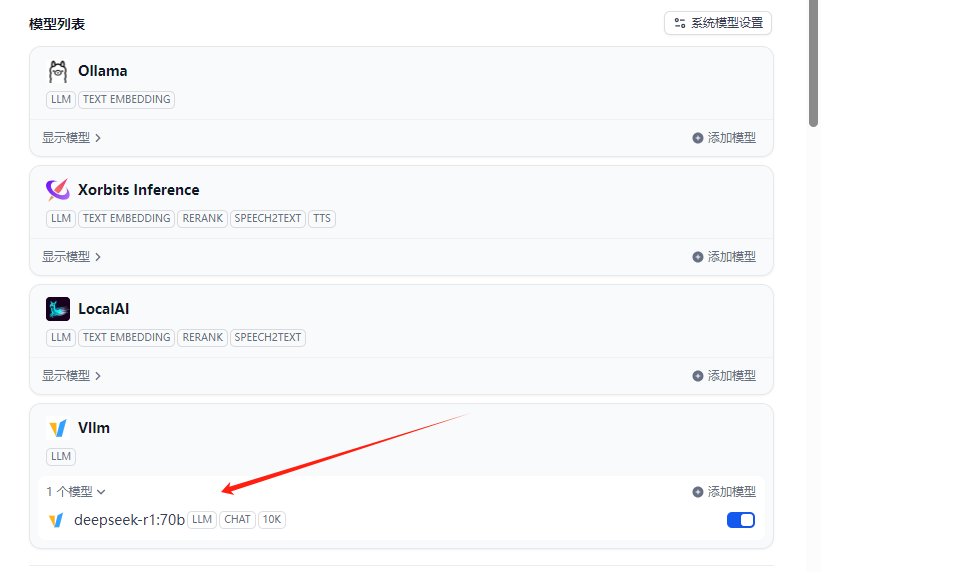The image size is (956, 572).
Task: Click the 10K tag beside deepseek-r1:70b
Action: coord(272,520)
